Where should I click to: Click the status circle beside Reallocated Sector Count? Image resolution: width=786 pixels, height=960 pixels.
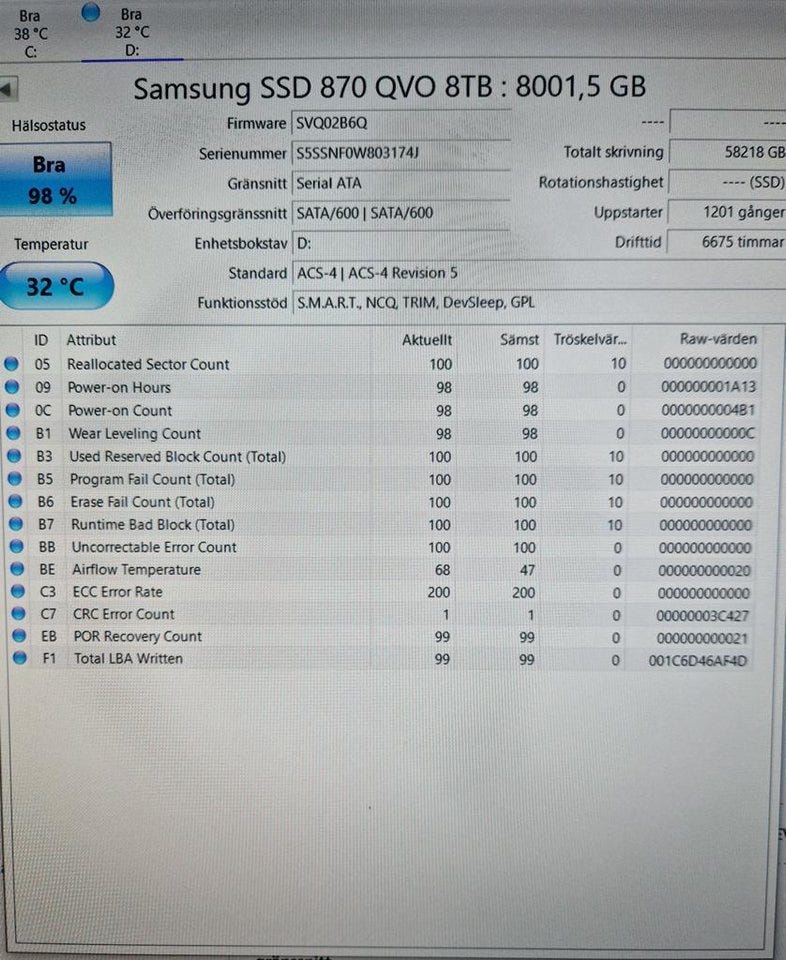coord(12,364)
